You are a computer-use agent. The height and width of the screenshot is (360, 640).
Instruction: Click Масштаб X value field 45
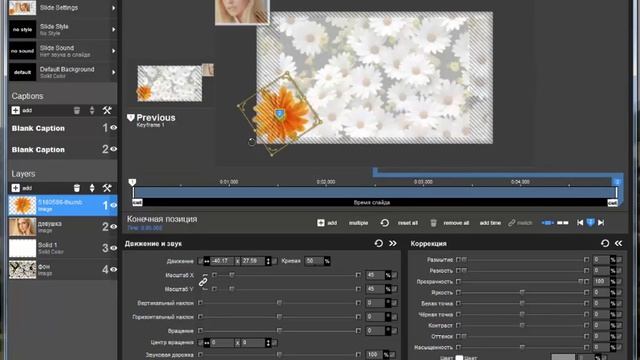pos(375,275)
